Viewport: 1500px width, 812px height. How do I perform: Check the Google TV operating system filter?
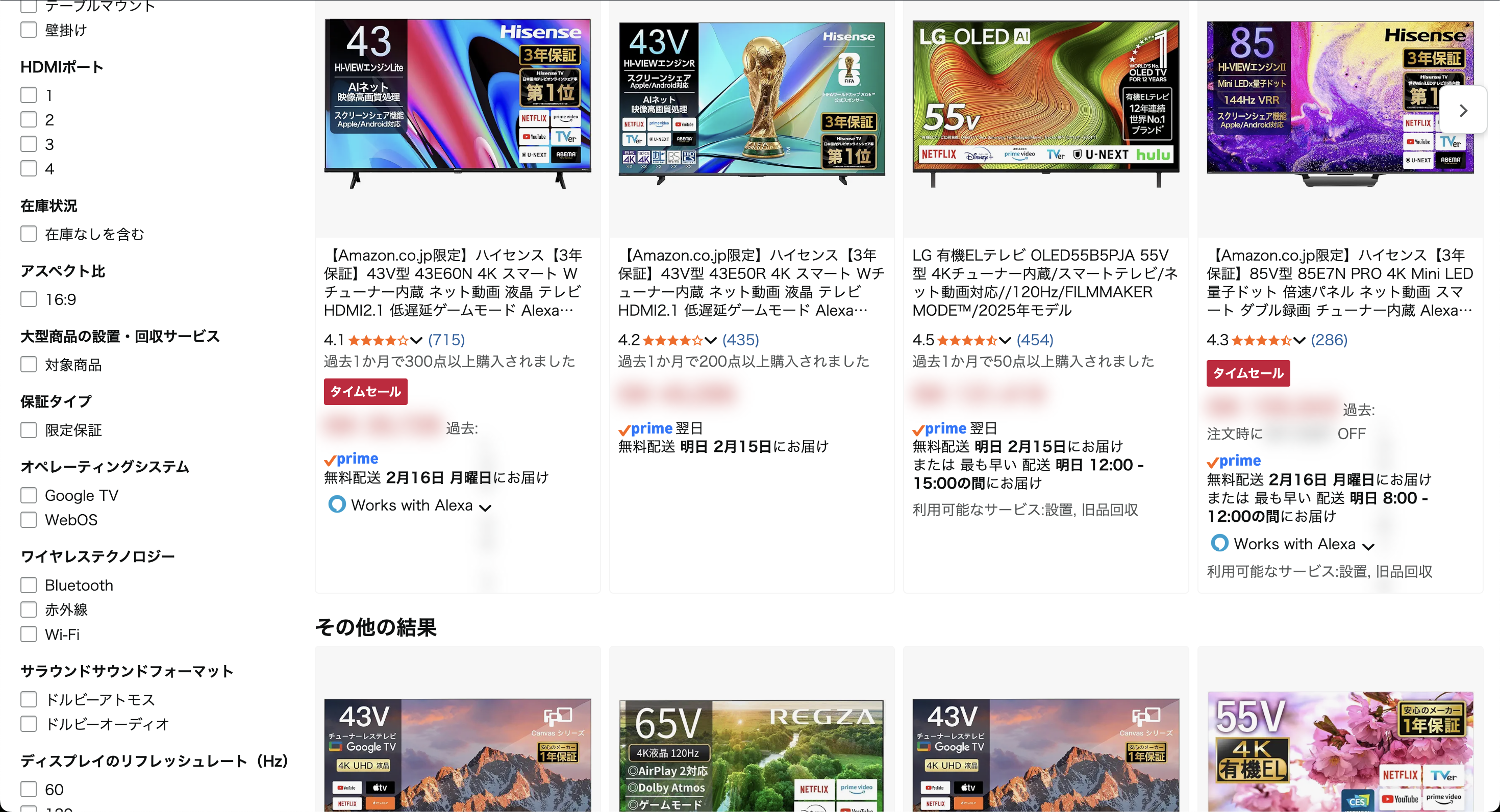click(x=29, y=495)
